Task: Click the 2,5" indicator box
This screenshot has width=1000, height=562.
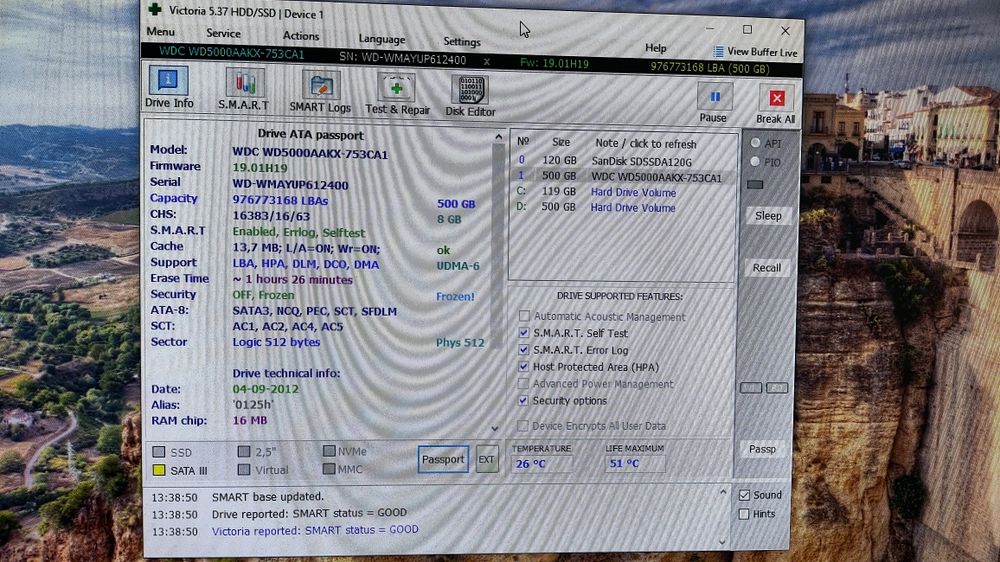Action: click(244, 451)
